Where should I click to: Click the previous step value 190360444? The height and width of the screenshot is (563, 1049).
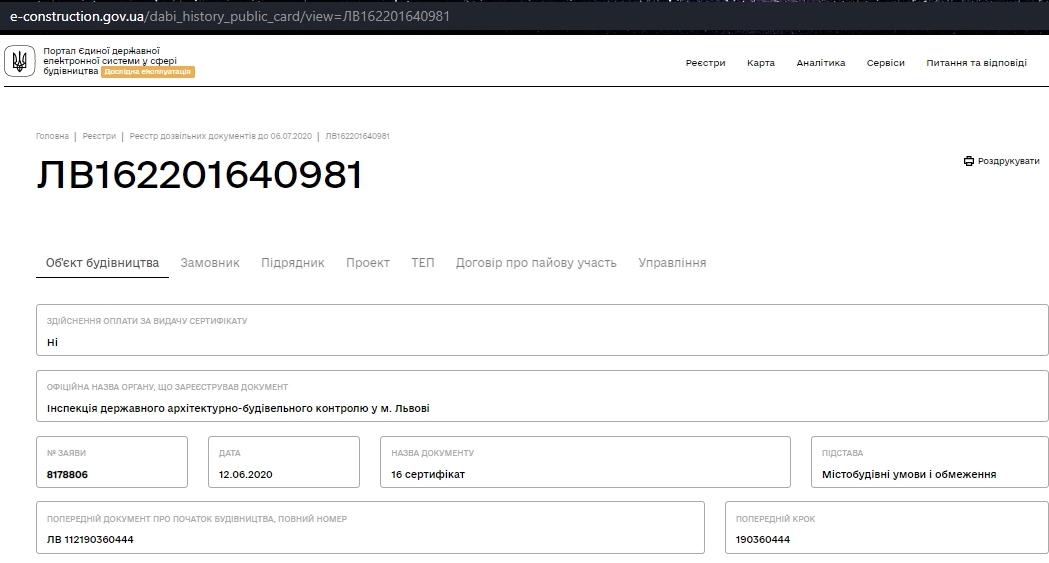[x=763, y=540]
